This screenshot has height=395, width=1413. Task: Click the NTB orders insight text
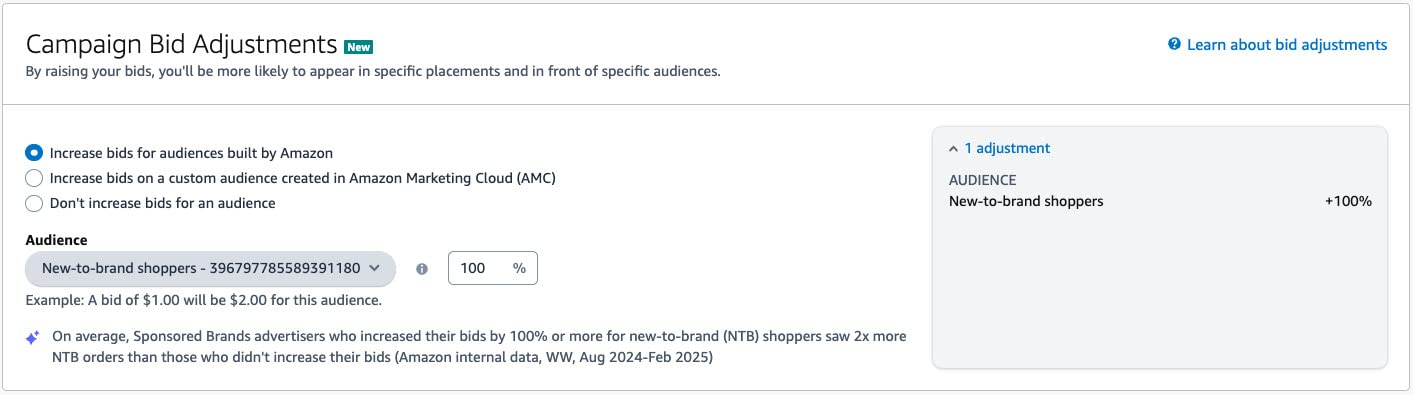click(x=480, y=346)
